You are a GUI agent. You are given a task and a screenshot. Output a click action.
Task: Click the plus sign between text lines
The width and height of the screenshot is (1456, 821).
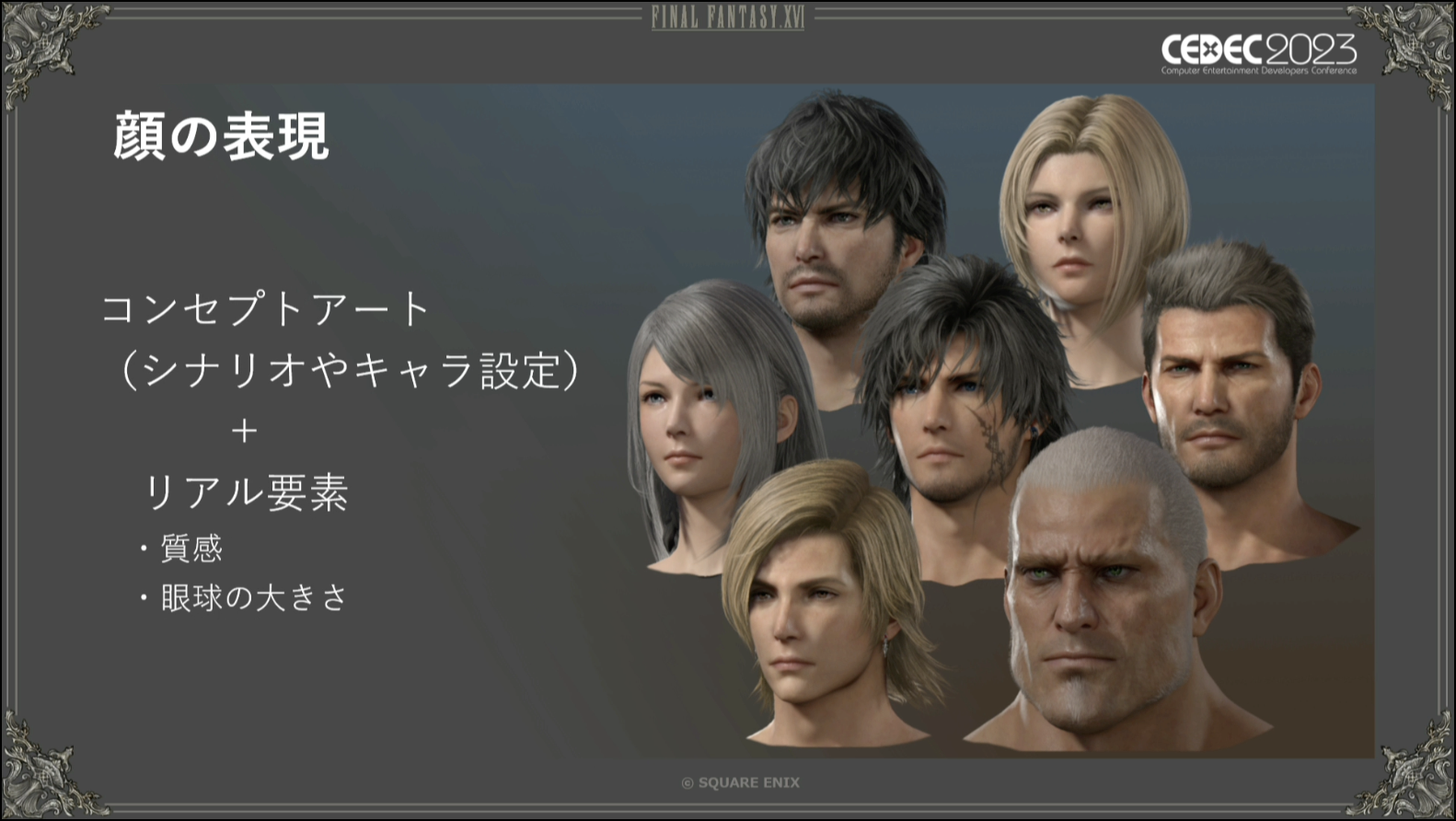pyautogui.click(x=244, y=431)
